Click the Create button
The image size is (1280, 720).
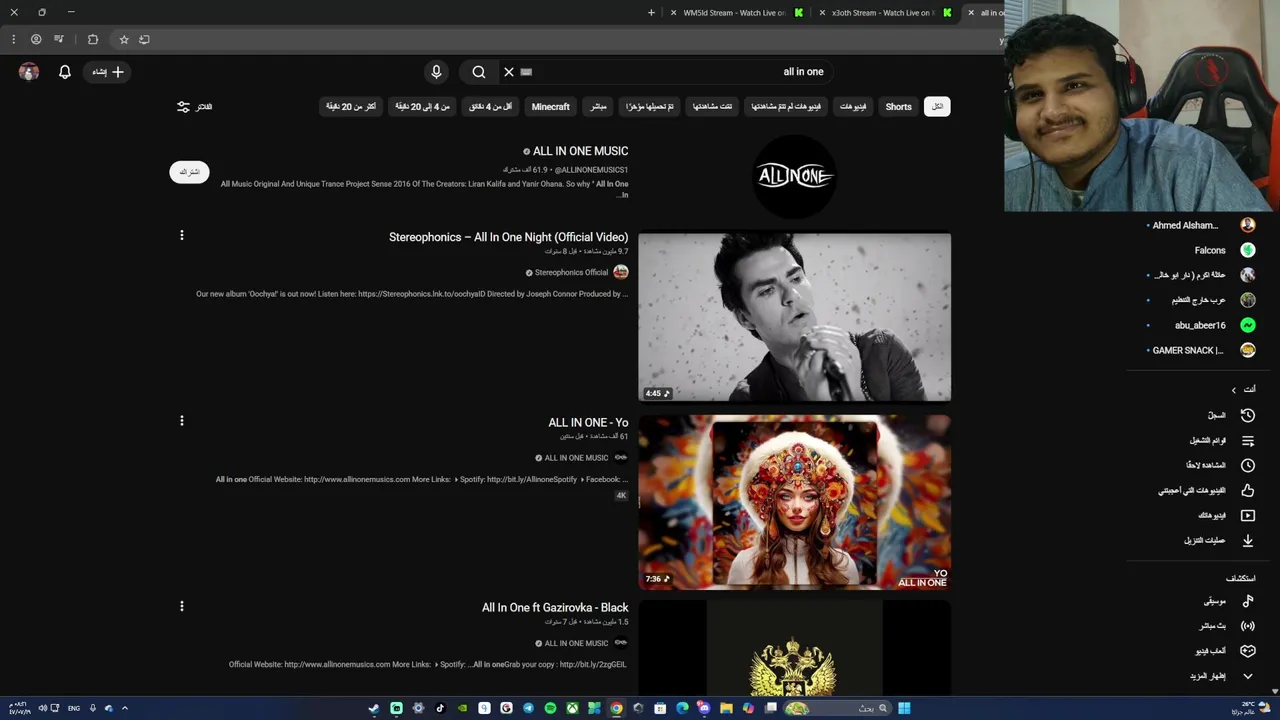point(108,72)
